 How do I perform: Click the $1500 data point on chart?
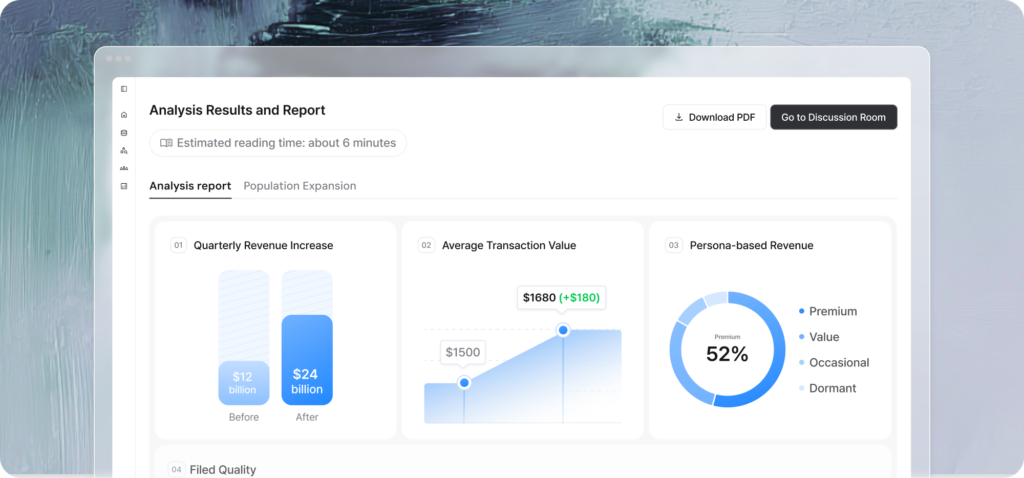coord(464,383)
